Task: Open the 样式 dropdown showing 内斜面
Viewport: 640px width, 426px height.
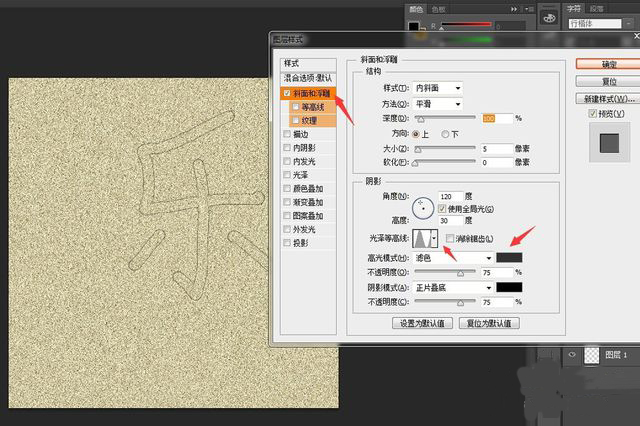Action: point(438,89)
